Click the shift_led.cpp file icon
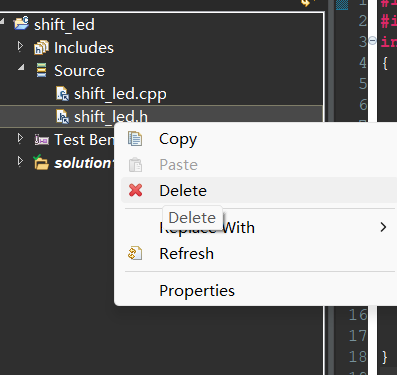Image resolution: width=397 pixels, height=375 pixels. pyautogui.click(x=62, y=94)
